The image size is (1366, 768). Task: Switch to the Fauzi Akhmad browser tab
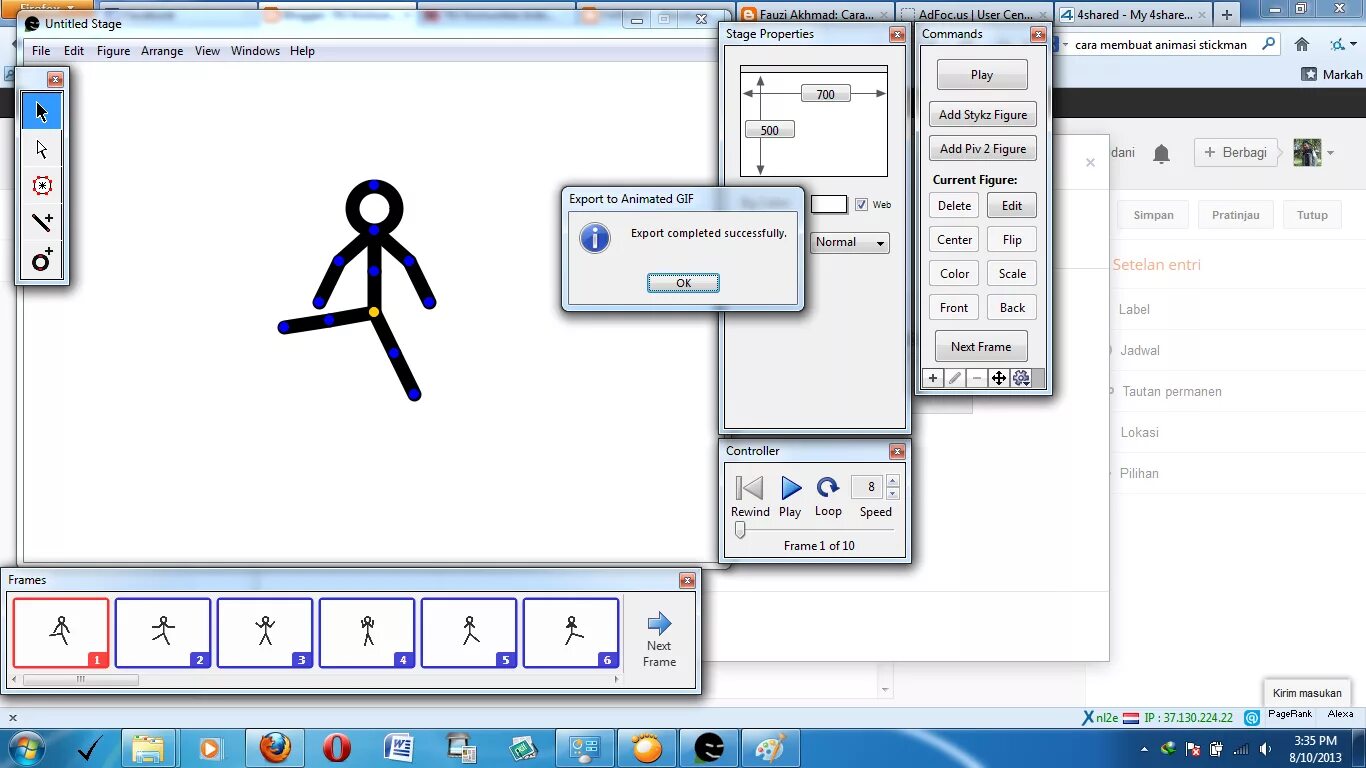click(815, 14)
